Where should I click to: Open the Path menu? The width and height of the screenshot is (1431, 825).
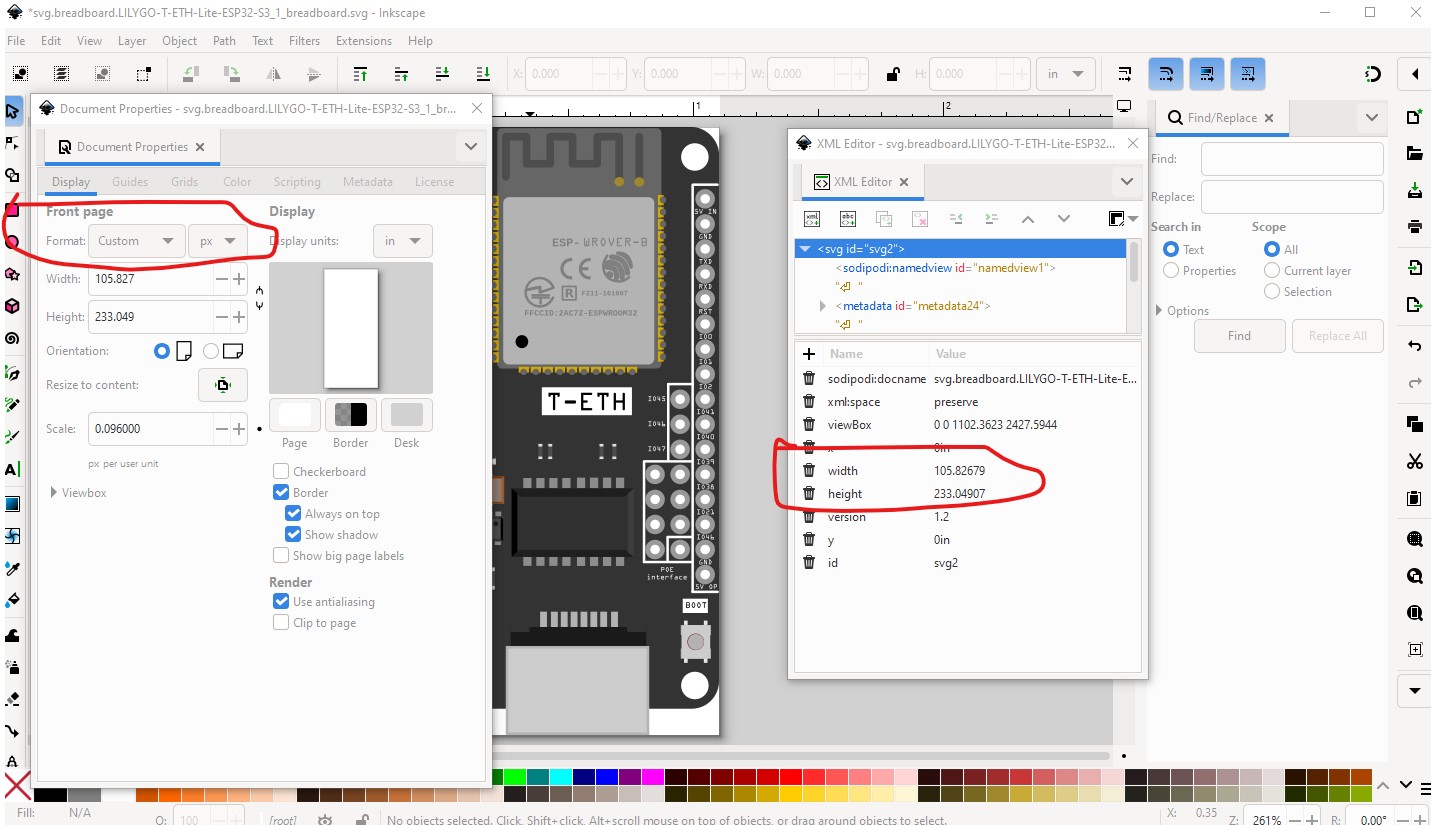(224, 41)
